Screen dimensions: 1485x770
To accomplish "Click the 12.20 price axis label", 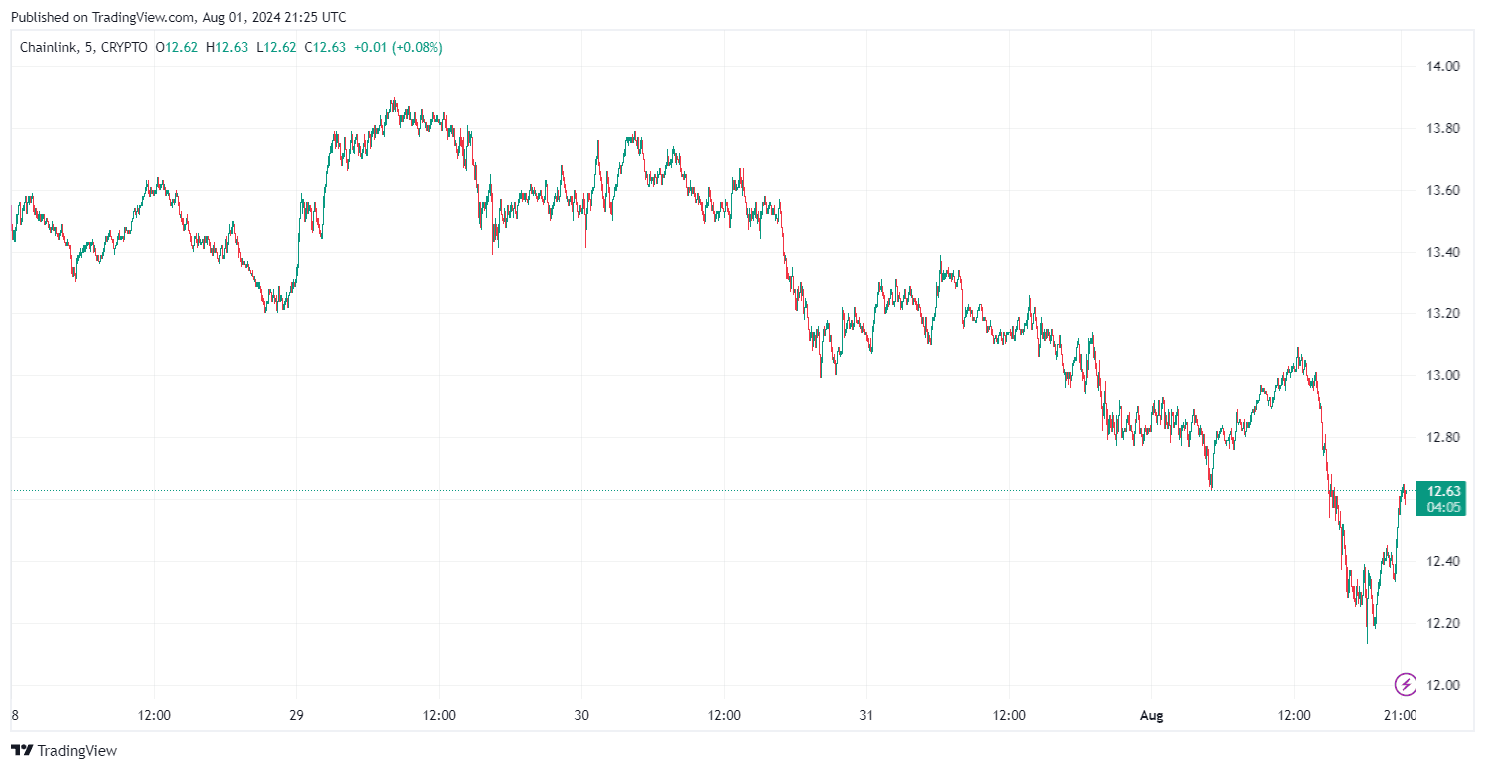I will coord(1444,623).
